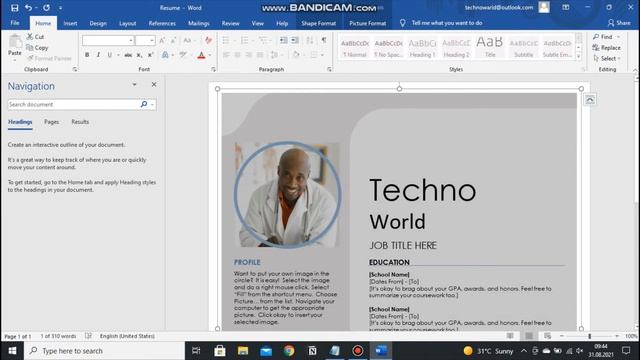Apply the Title style
The image size is (640, 360).
pos(490,48)
